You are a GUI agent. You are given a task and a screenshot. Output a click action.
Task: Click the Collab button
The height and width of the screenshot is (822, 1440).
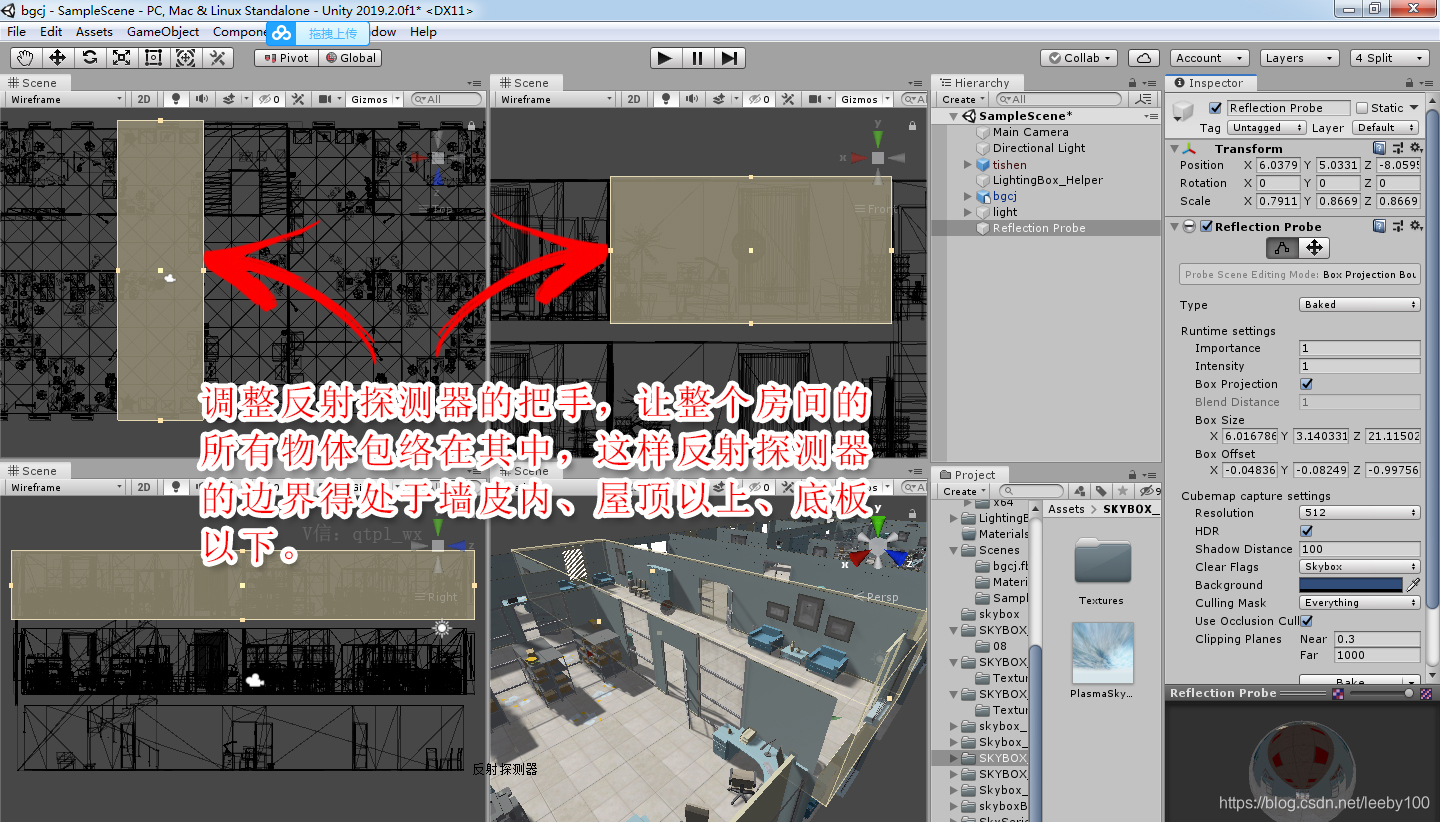coord(1079,58)
